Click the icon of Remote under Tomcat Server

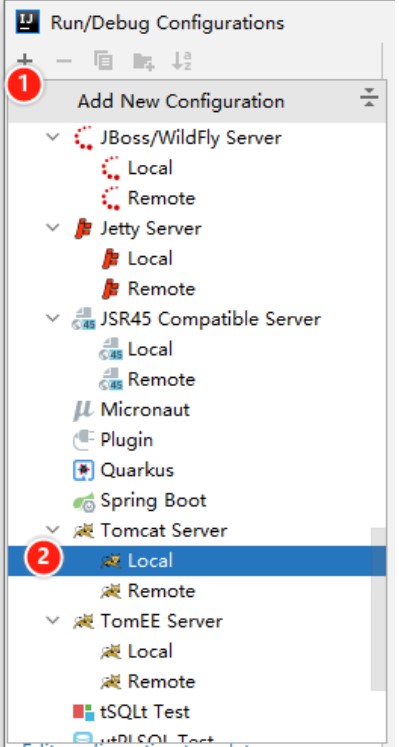click(x=111, y=591)
